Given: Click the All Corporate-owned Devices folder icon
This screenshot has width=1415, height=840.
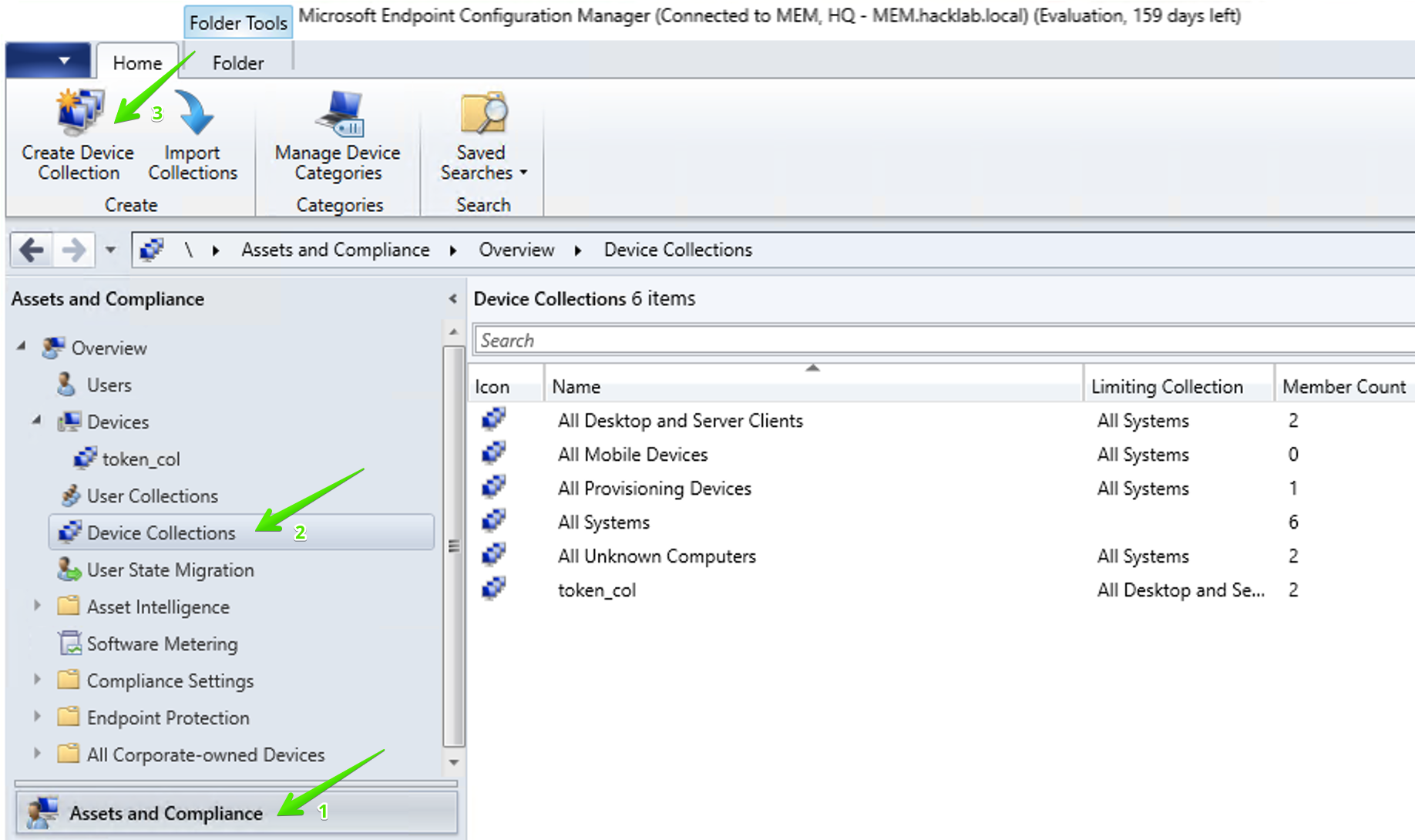Looking at the screenshot, I should point(69,754).
